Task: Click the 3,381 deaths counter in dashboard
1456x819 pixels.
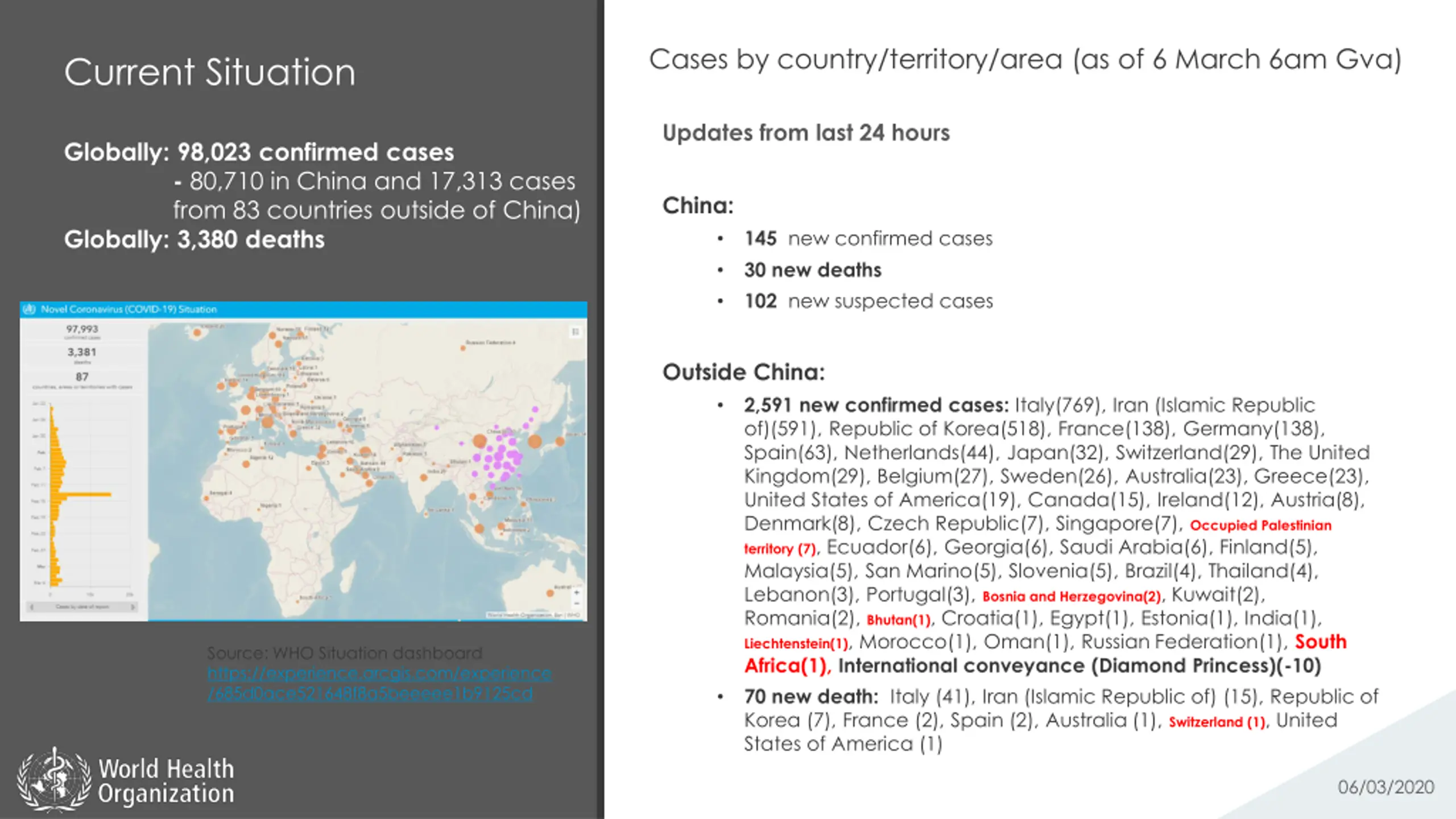Action: (82, 355)
